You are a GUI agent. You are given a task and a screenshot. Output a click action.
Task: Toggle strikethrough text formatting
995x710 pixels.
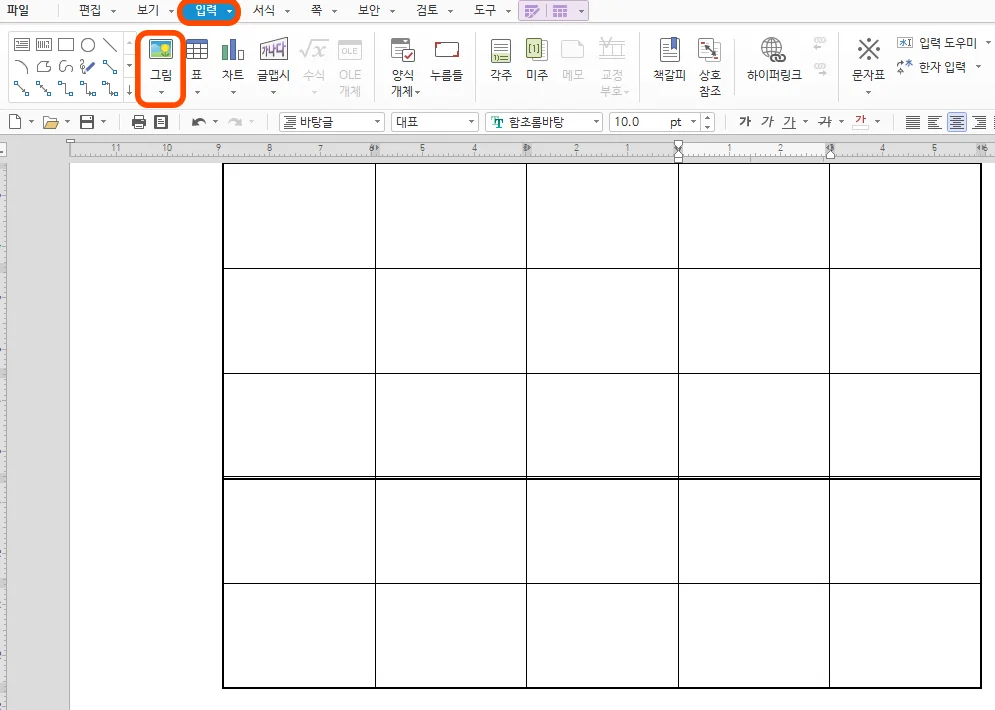[x=825, y=121]
